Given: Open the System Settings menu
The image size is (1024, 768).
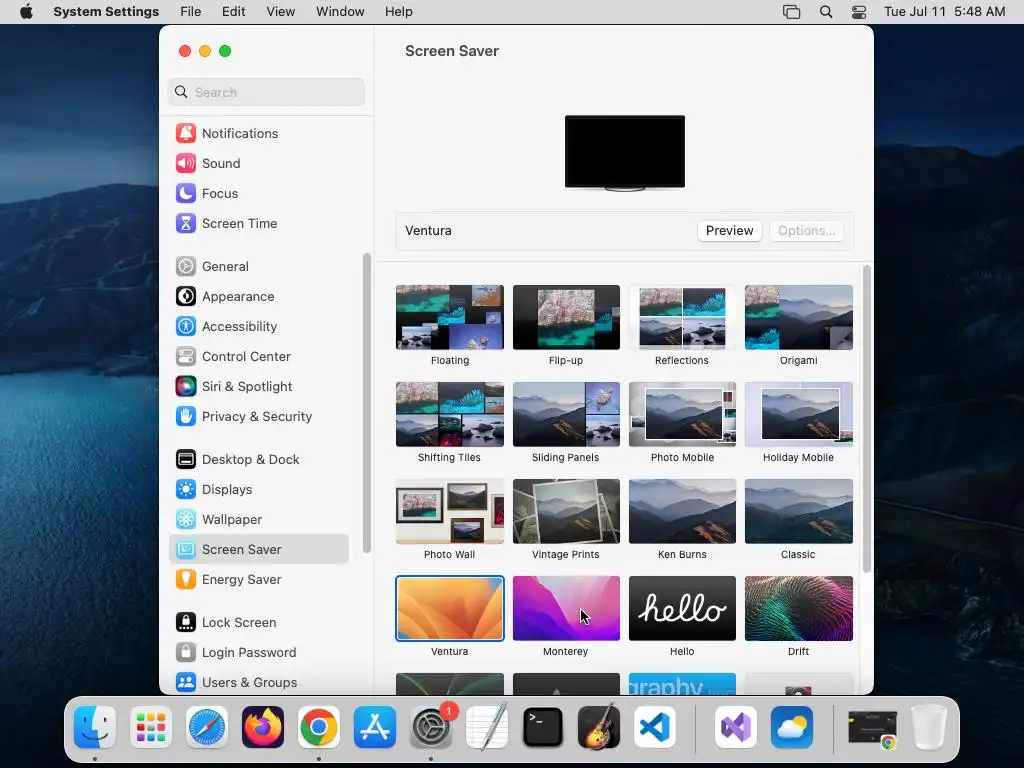Looking at the screenshot, I should point(106,12).
